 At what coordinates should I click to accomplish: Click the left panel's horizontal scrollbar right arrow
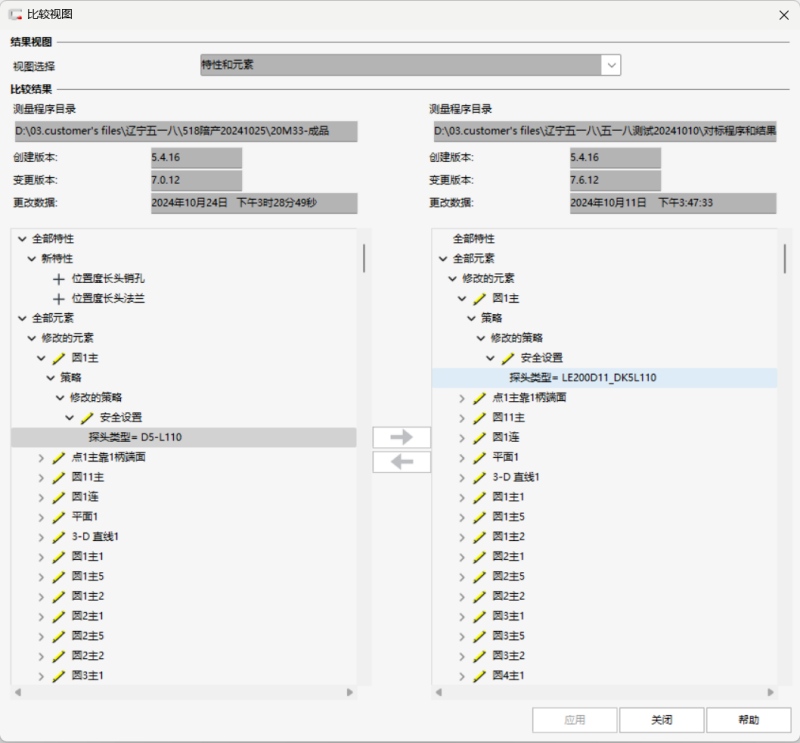point(350,692)
